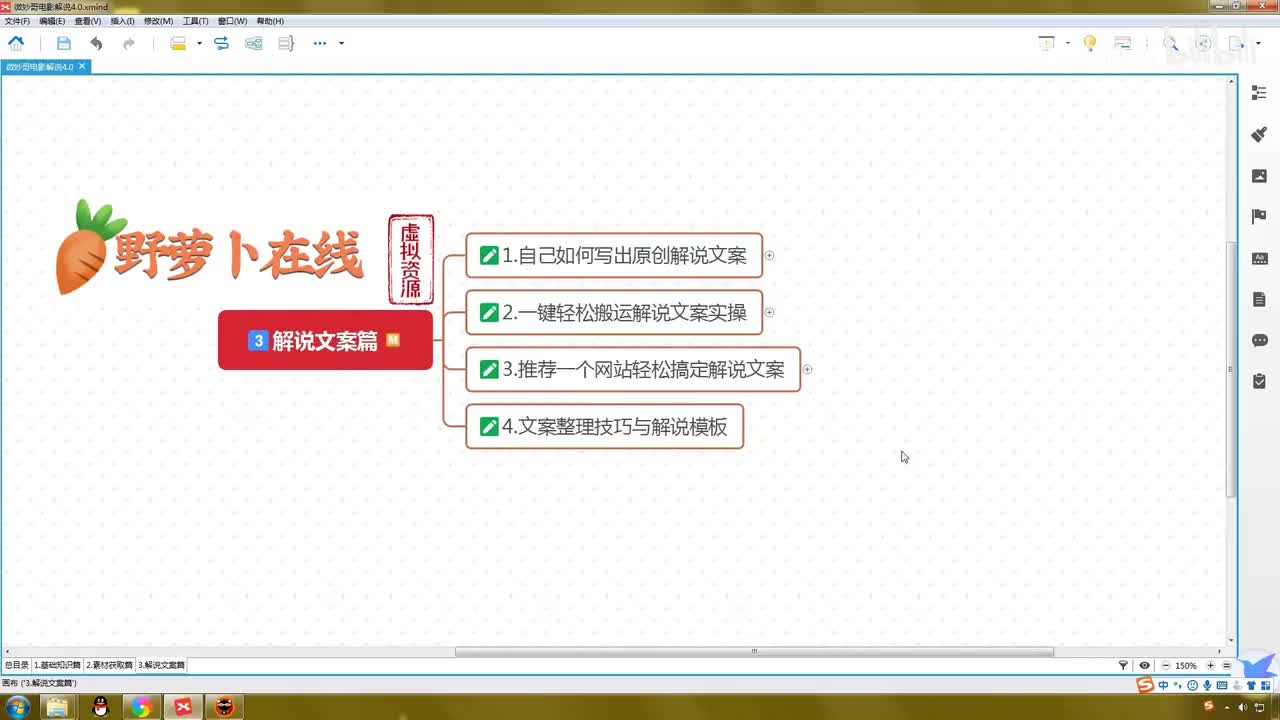The image size is (1280, 720).
Task: Open the 编辑(E) menu
Action: pyautogui.click(x=52, y=21)
